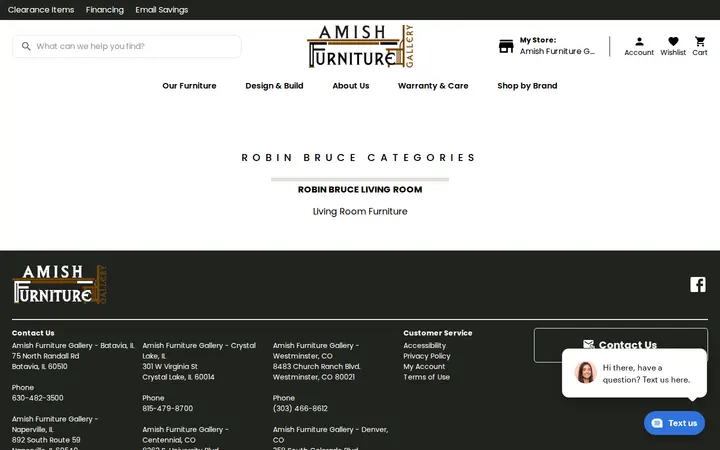This screenshot has height=450, width=720.
Task: Call Batavia phone 630-482-3500
Action: point(38,398)
